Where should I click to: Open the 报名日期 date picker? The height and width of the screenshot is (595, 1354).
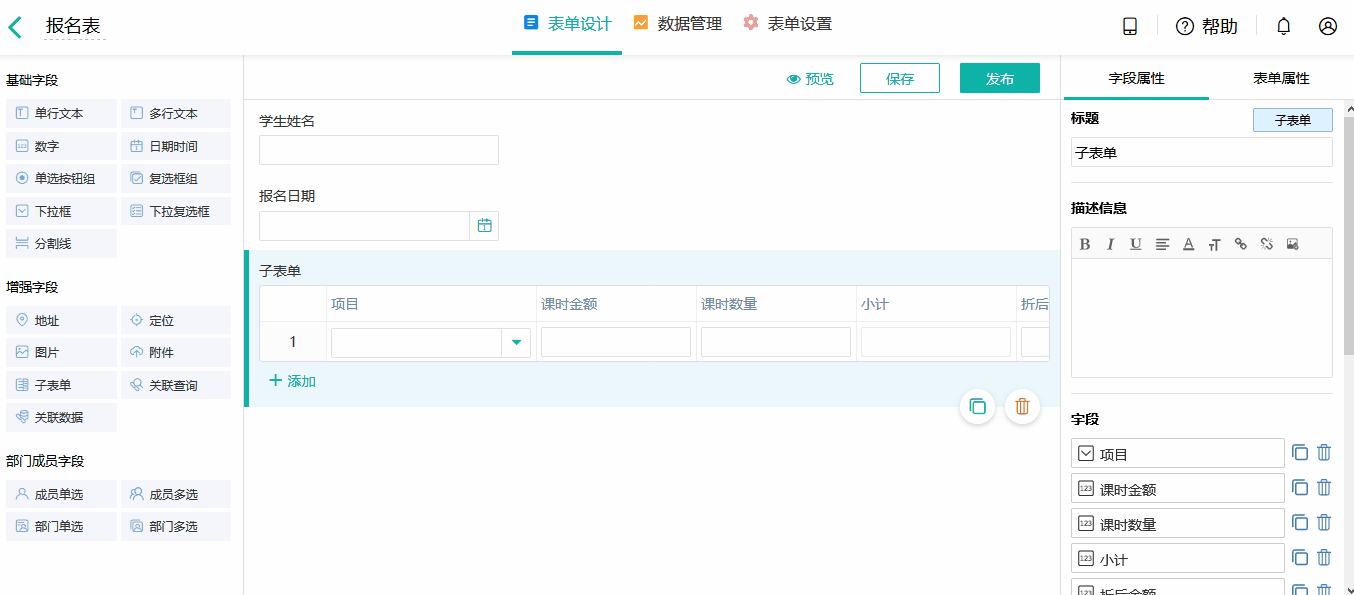coord(484,225)
